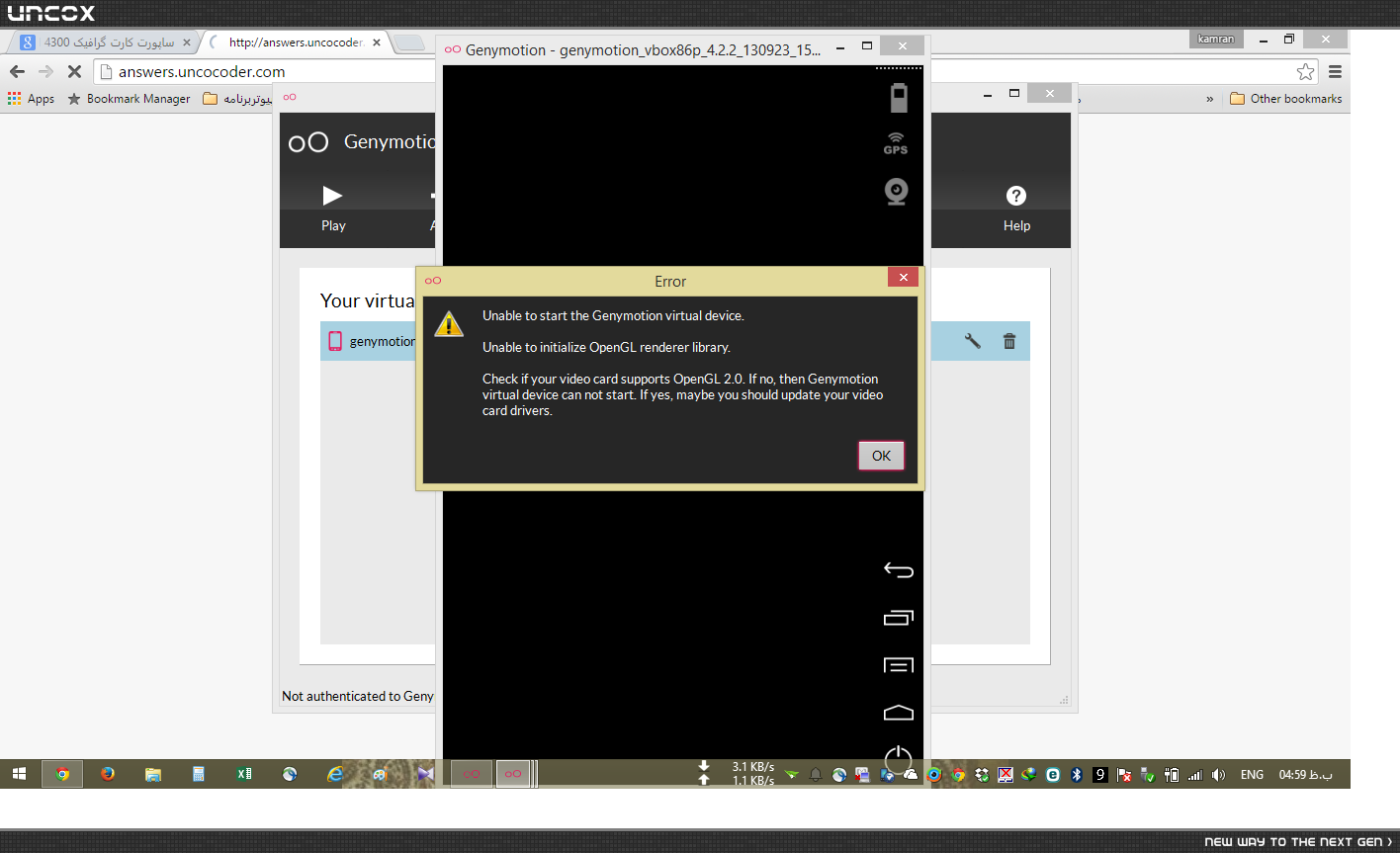This screenshot has height=853, width=1400.
Task: Switch to the Google search tab
Action: point(106,43)
